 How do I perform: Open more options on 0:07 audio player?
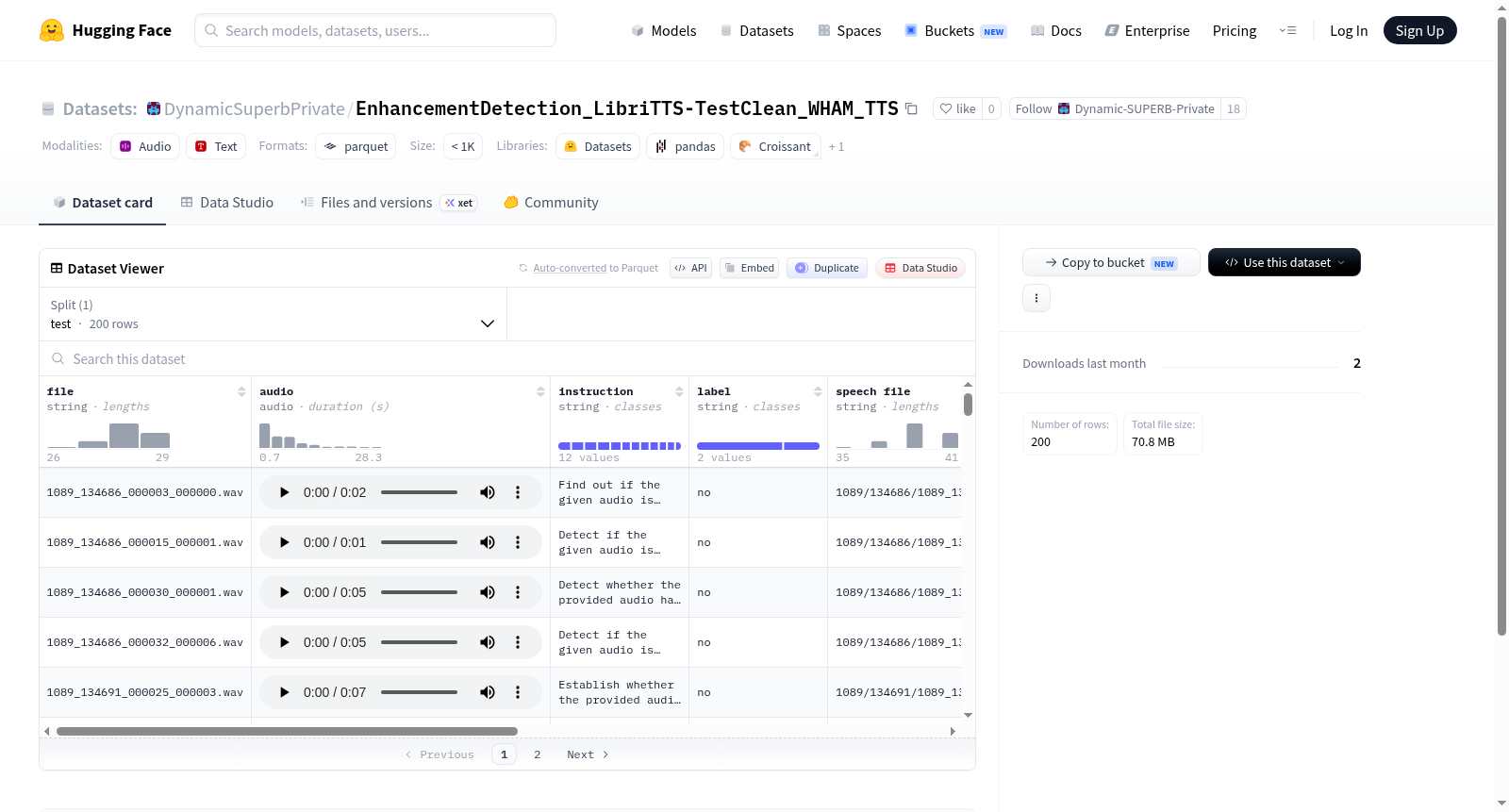coord(518,692)
